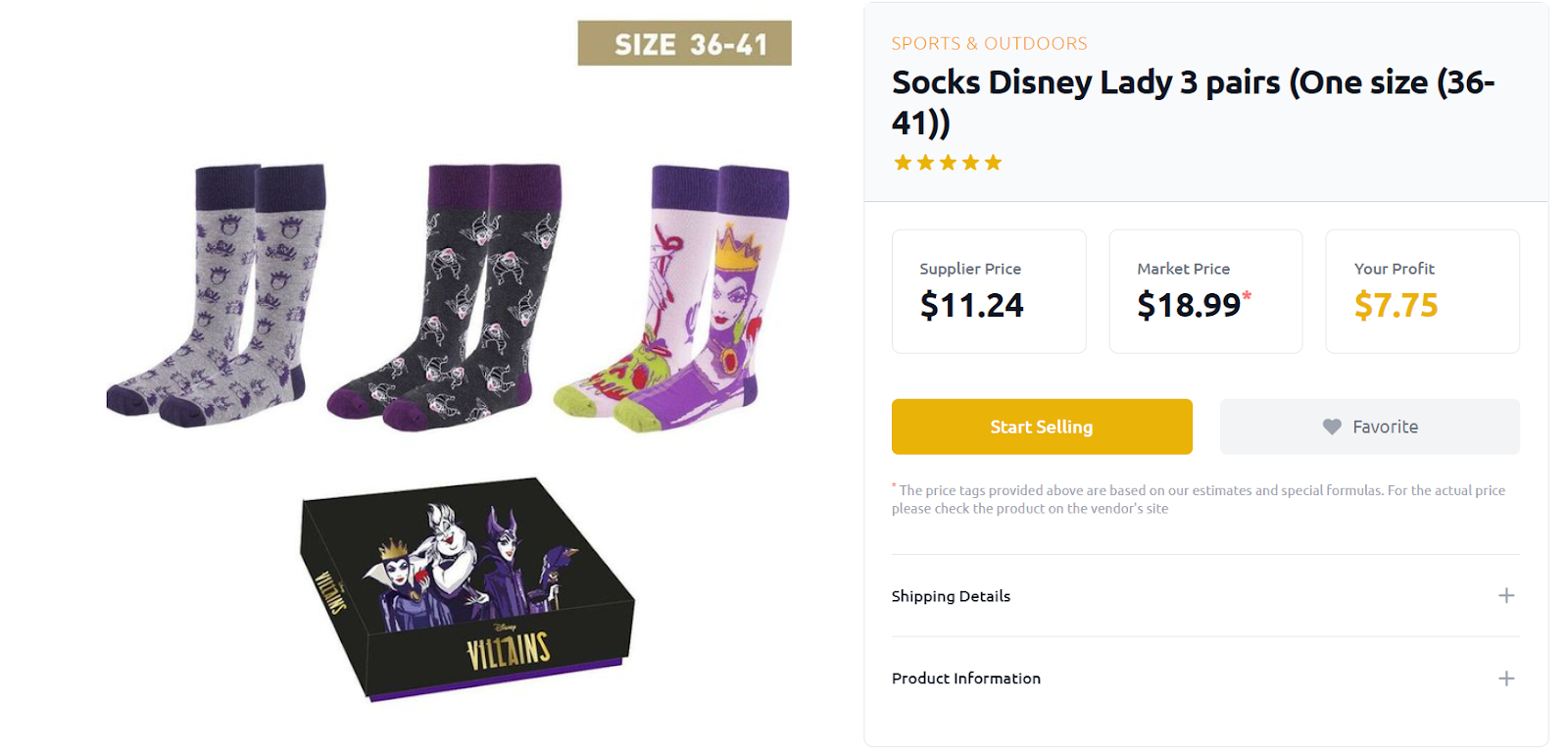Open the Sports & Outdoors category link
Image resolution: width=1568 pixels, height=756 pixels.
click(989, 43)
